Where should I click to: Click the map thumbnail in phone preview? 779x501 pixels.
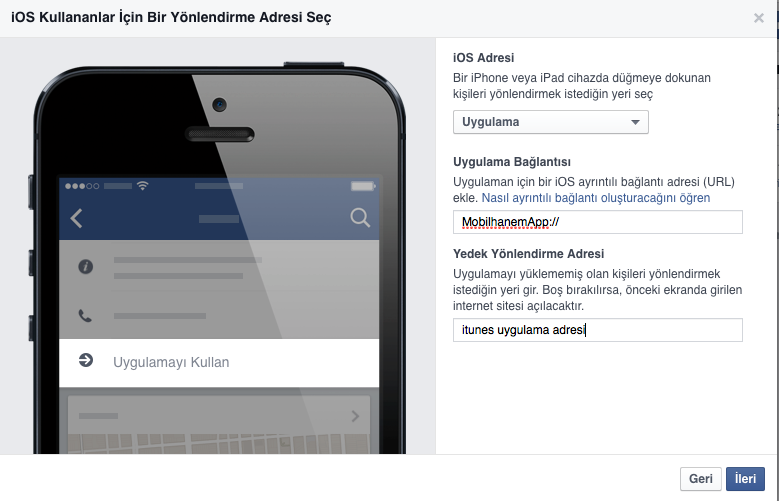219,443
